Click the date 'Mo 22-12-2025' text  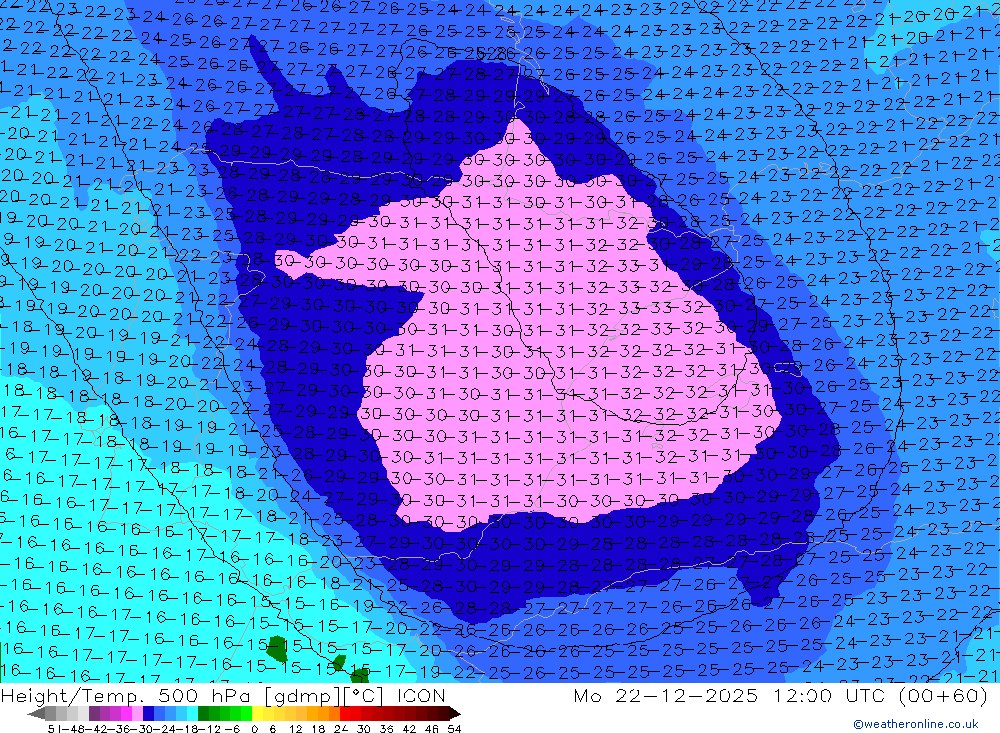coord(666,695)
